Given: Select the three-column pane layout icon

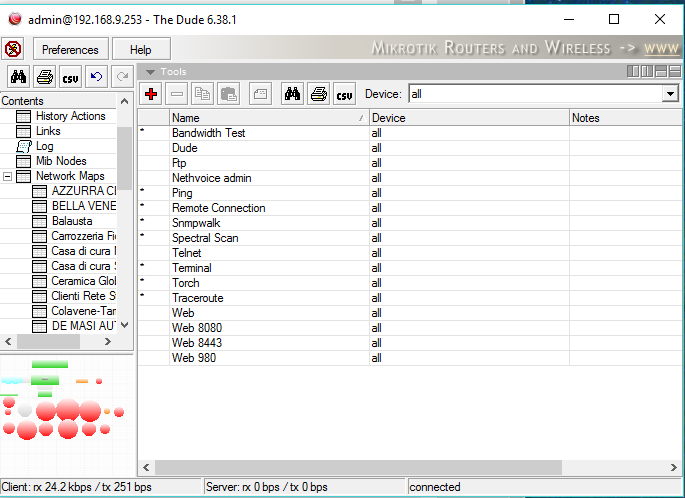Looking at the screenshot, I should coord(647,71).
